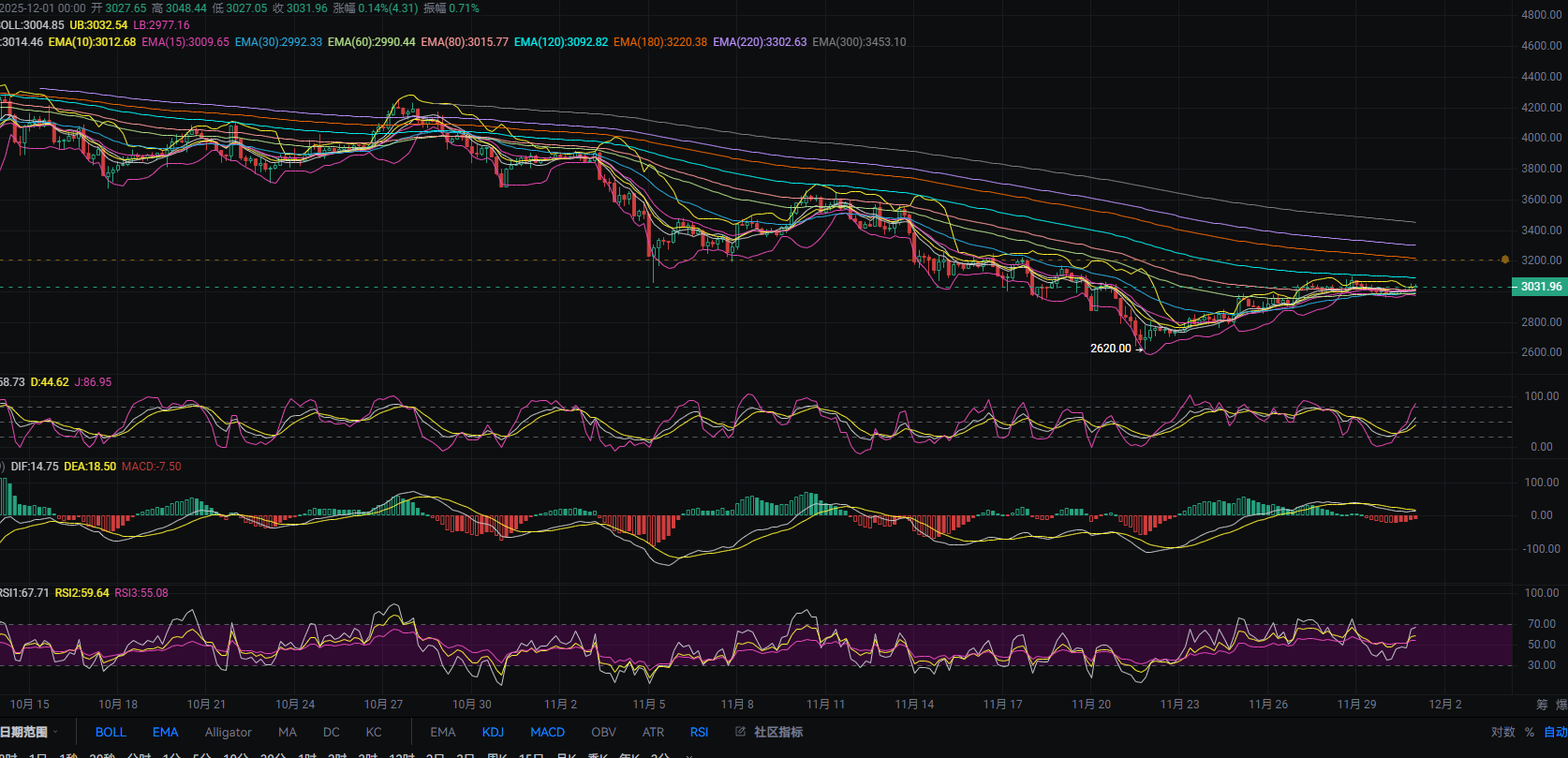Click the 自动 auto-scale button

[x=1556, y=732]
